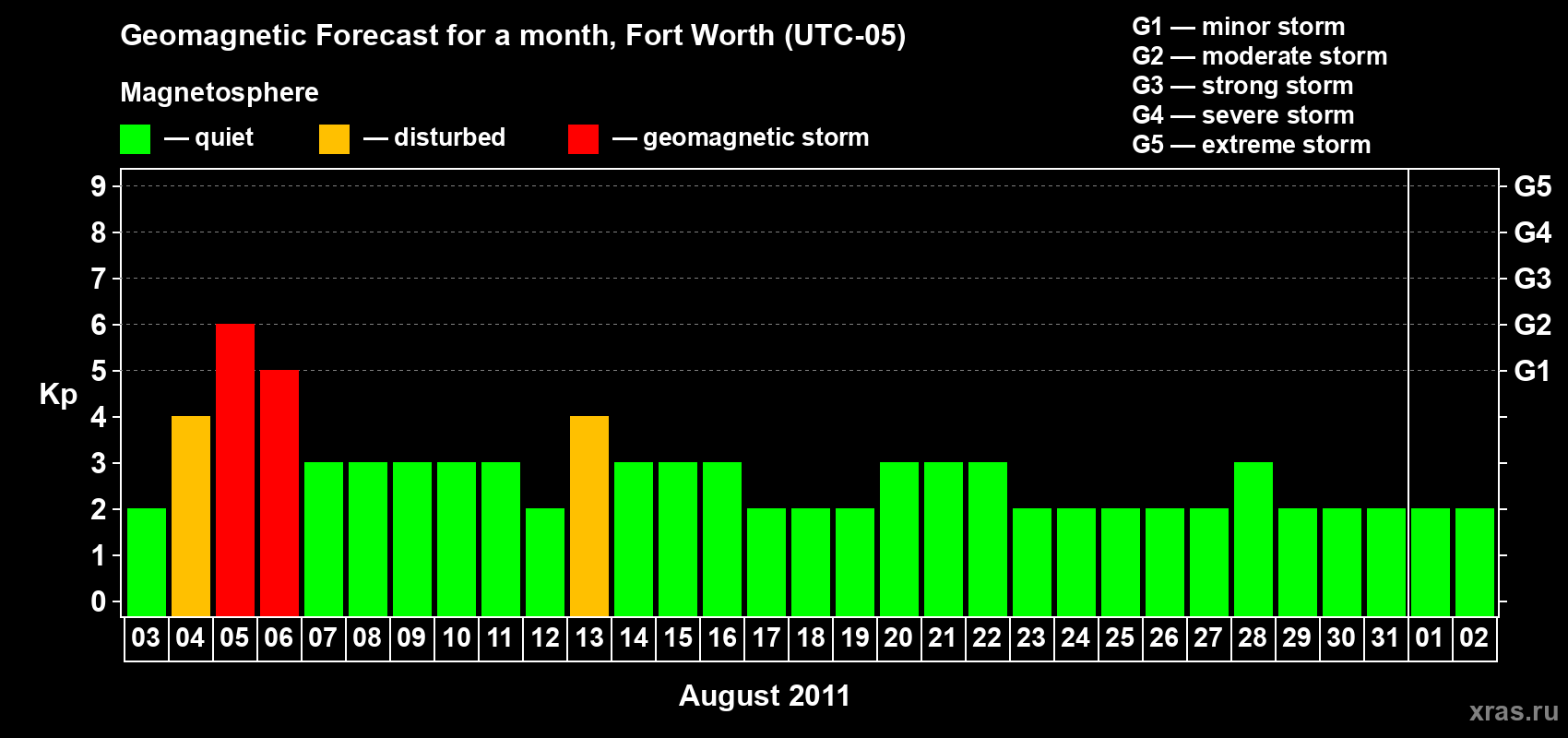
Task: Click date label 28 on the axis
Action: click(x=1253, y=637)
